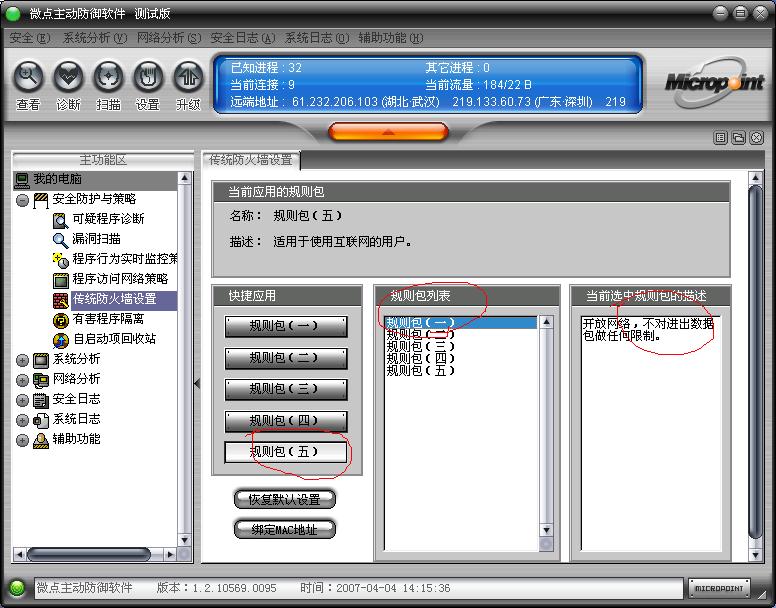Viewport: 776px width, 608px height.
Task: Click the list-view icon above the panel
Action: (x=720, y=138)
